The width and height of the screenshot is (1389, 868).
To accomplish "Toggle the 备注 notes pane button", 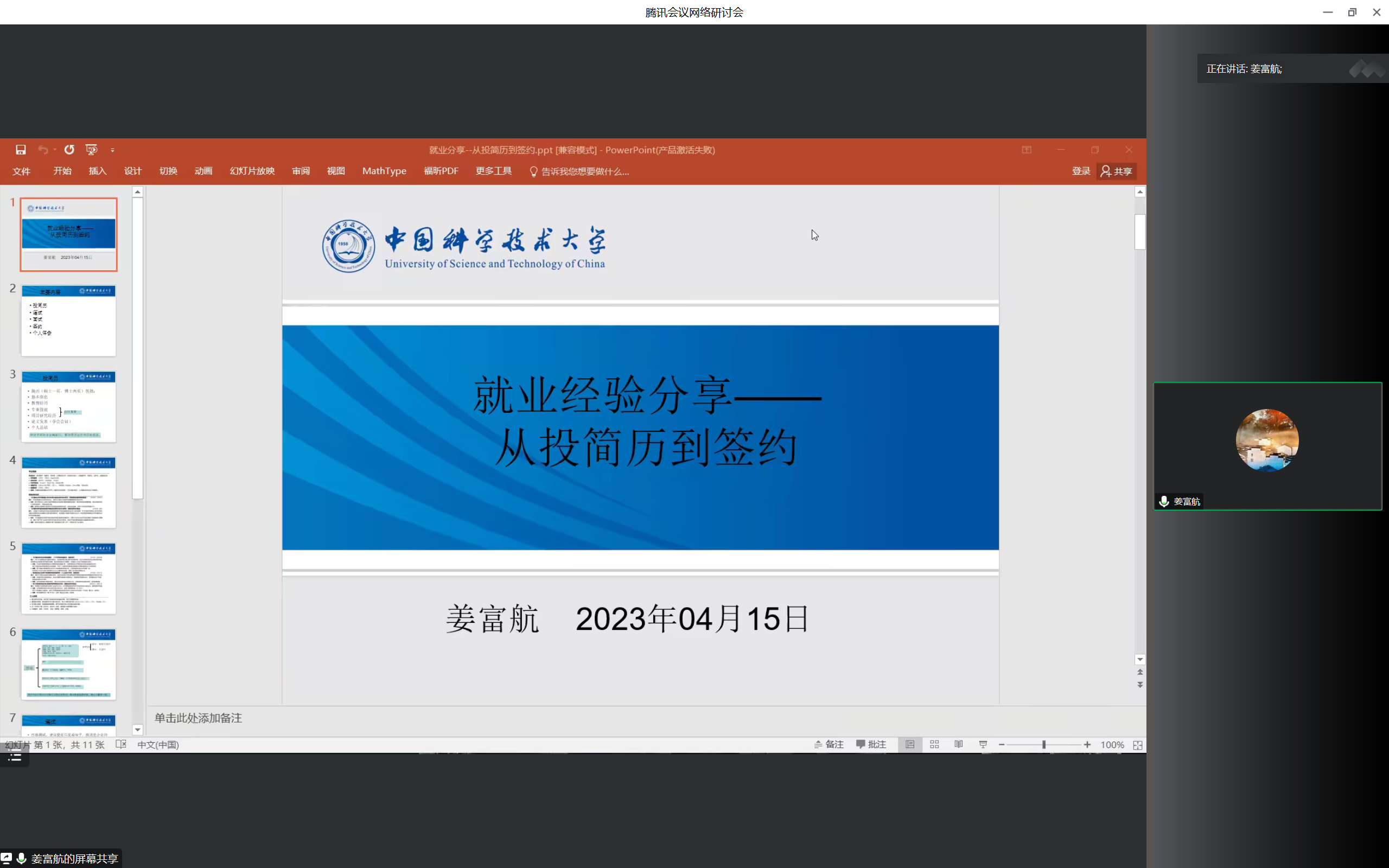I will [x=829, y=744].
